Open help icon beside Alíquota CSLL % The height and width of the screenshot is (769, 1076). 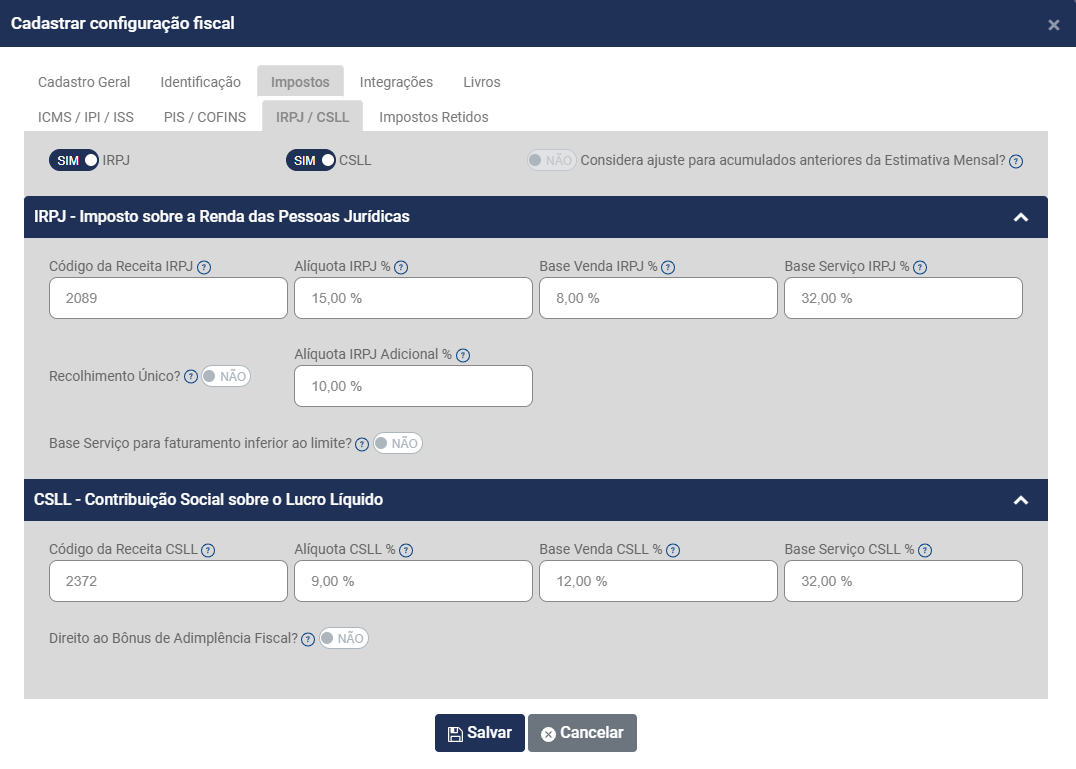click(x=406, y=550)
